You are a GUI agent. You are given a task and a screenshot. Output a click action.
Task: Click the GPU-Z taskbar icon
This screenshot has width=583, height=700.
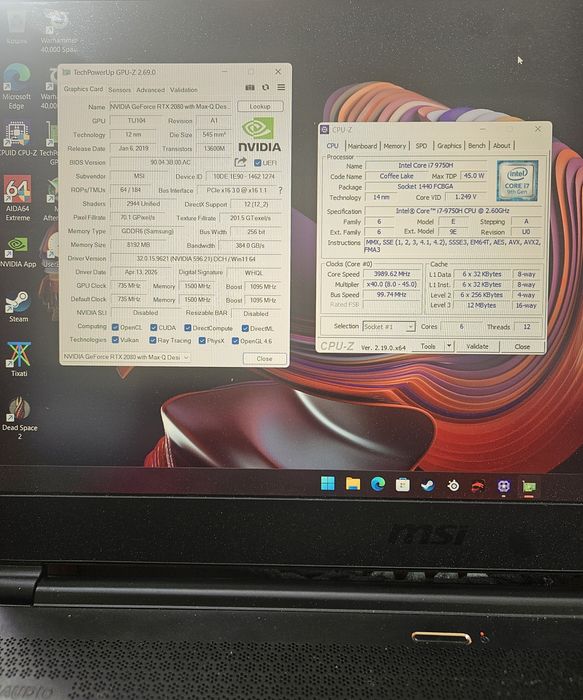click(529, 487)
